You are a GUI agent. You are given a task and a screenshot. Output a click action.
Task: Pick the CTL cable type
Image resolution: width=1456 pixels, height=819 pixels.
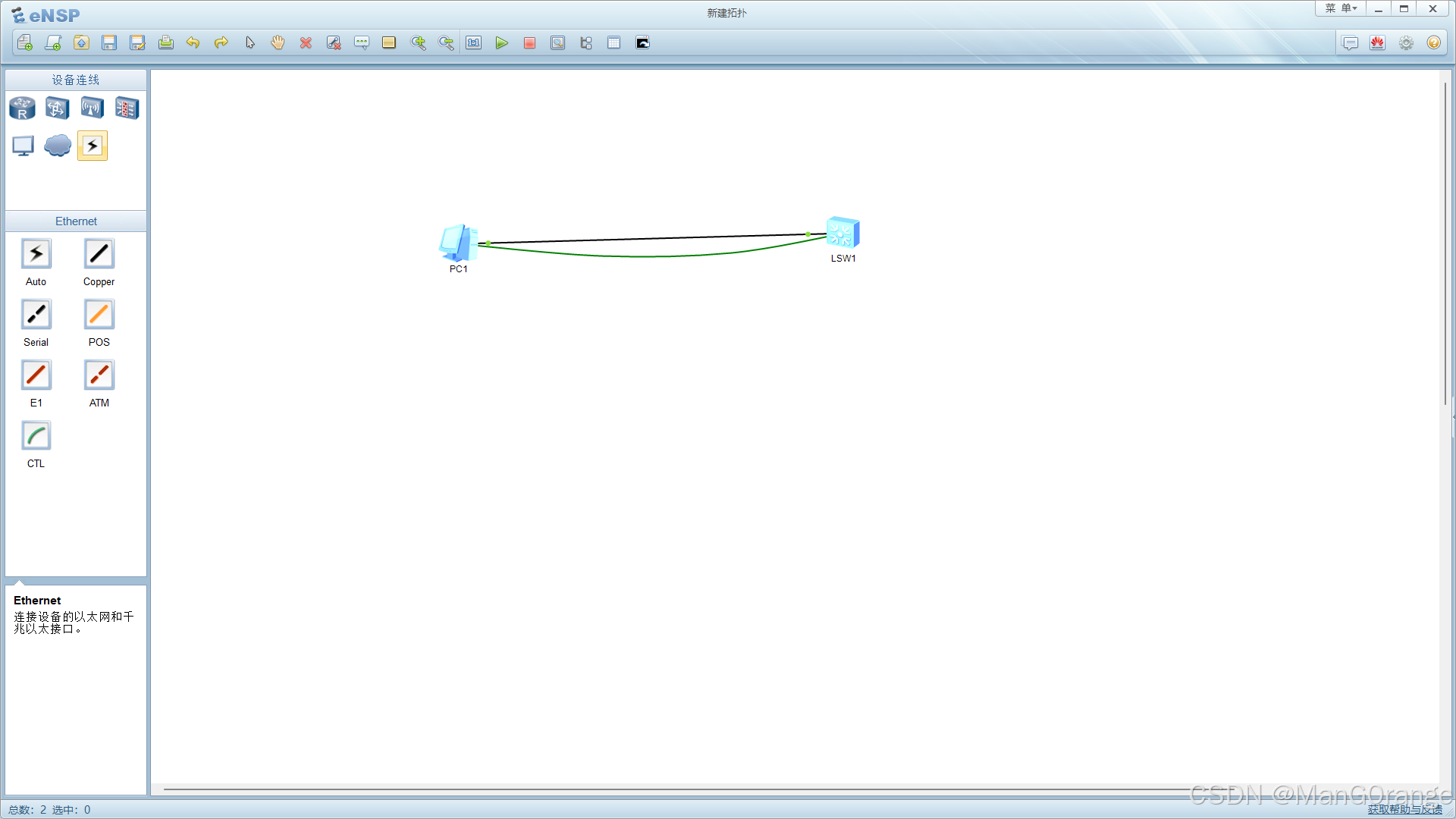[x=36, y=436]
